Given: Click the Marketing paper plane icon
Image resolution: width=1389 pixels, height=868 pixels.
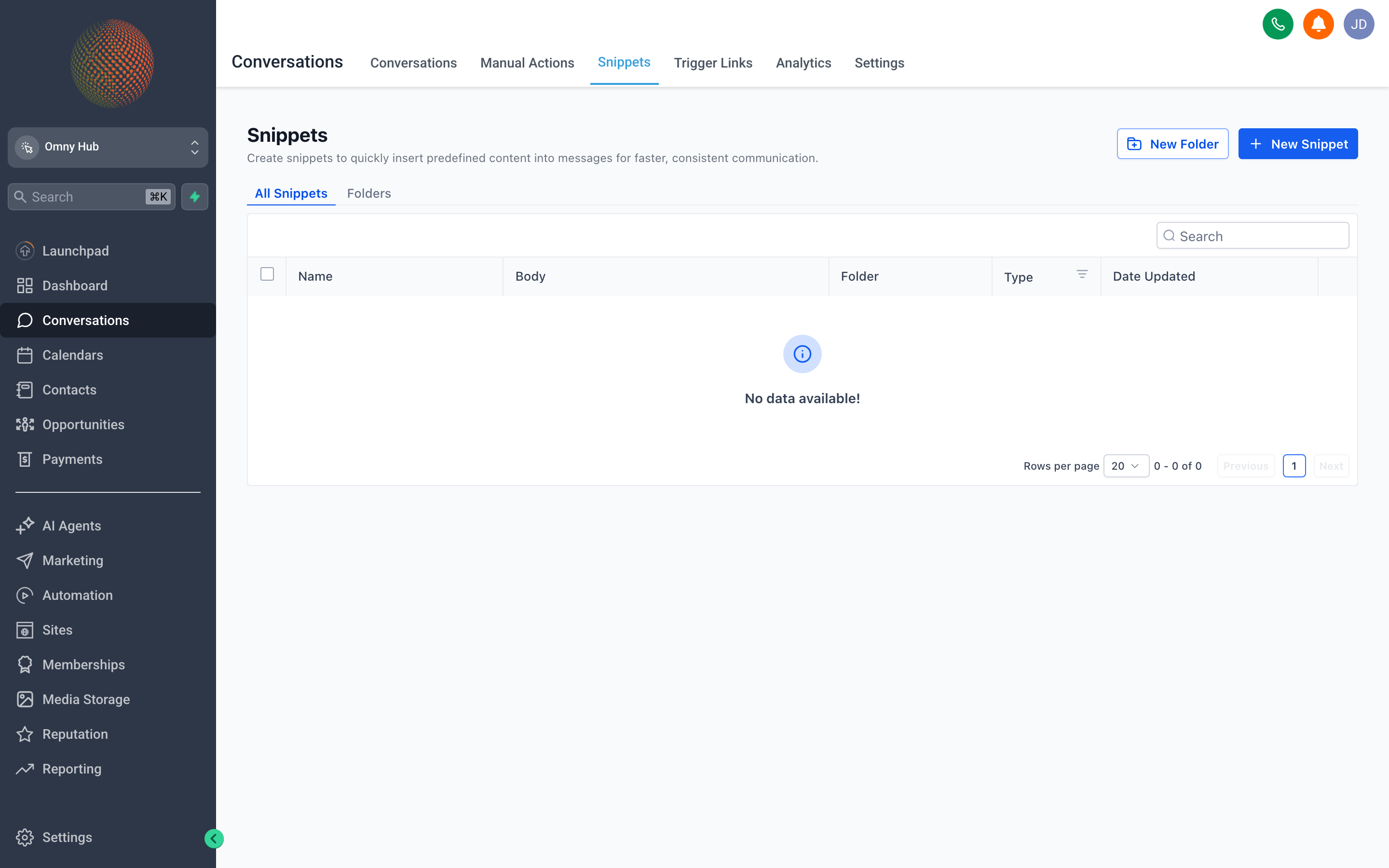Looking at the screenshot, I should [25, 560].
